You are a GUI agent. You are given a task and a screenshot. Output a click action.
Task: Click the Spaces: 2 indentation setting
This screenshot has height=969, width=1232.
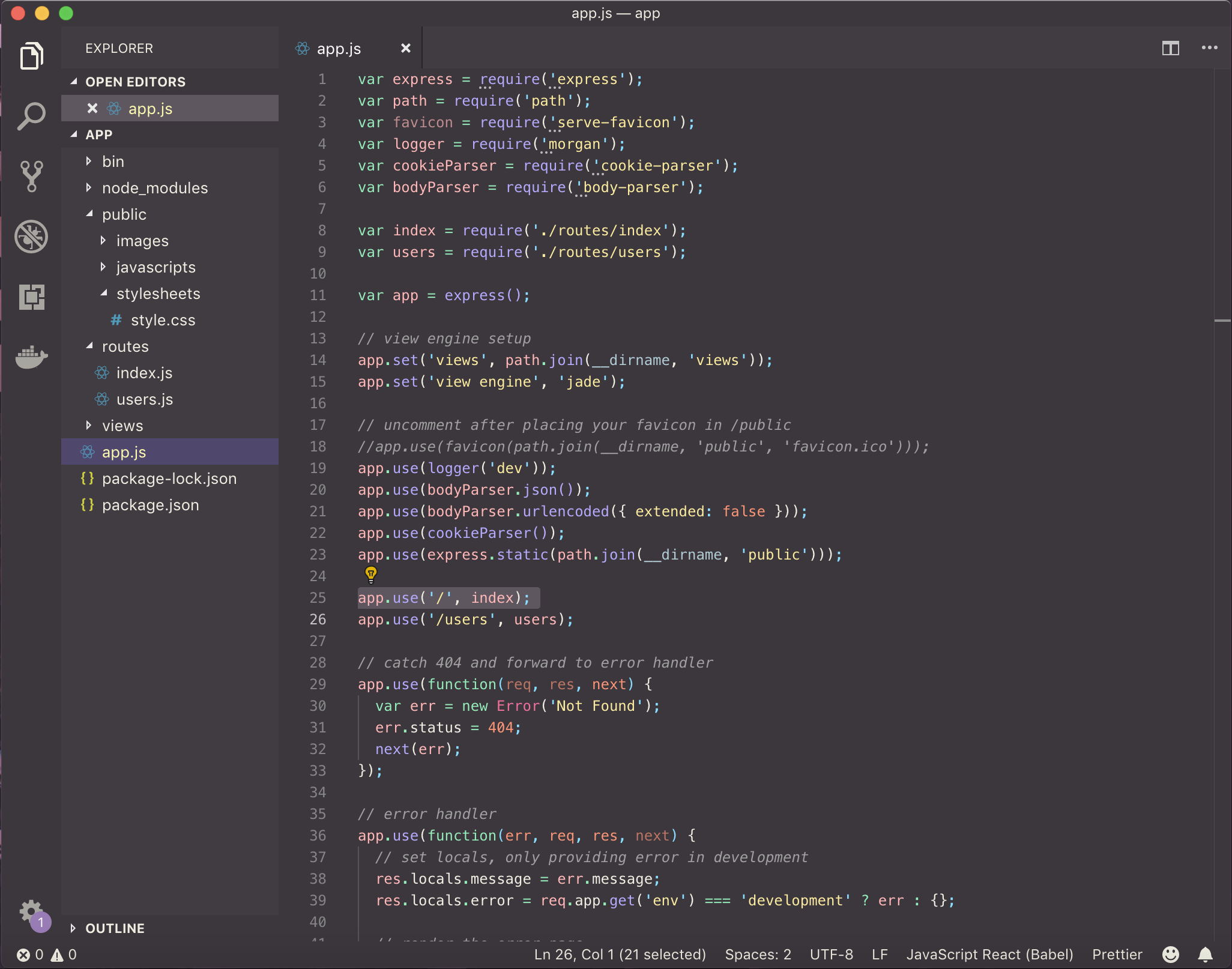(x=758, y=954)
